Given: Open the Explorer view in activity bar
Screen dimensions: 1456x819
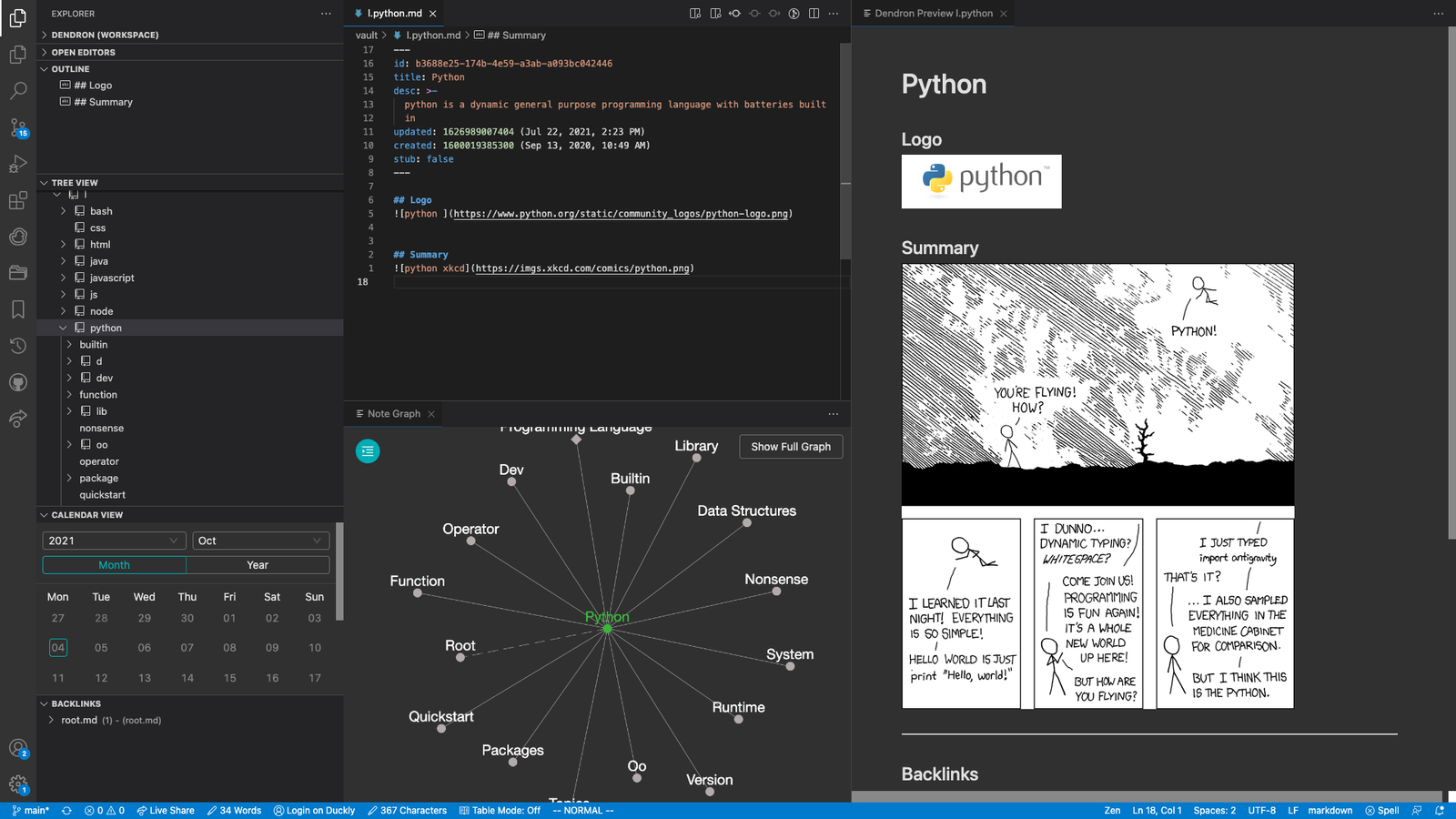Looking at the screenshot, I should tap(17, 17).
